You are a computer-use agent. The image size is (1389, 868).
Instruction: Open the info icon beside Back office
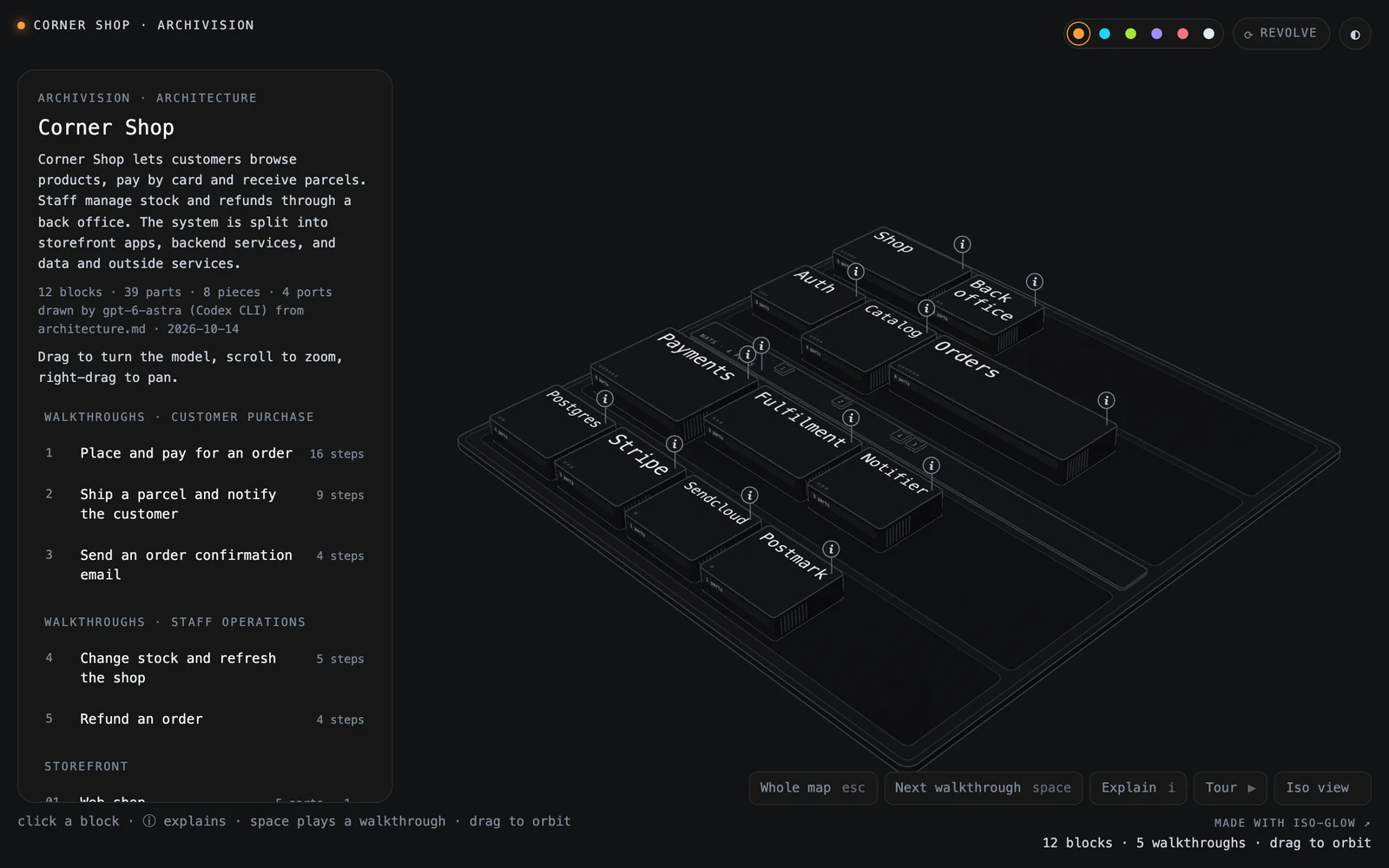point(1034,282)
